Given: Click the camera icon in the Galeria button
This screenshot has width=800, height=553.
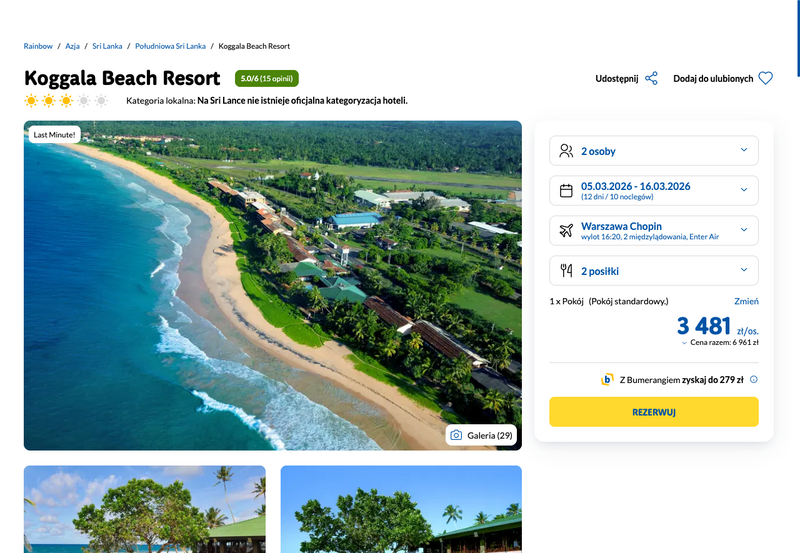Looking at the screenshot, I should coord(456,435).
